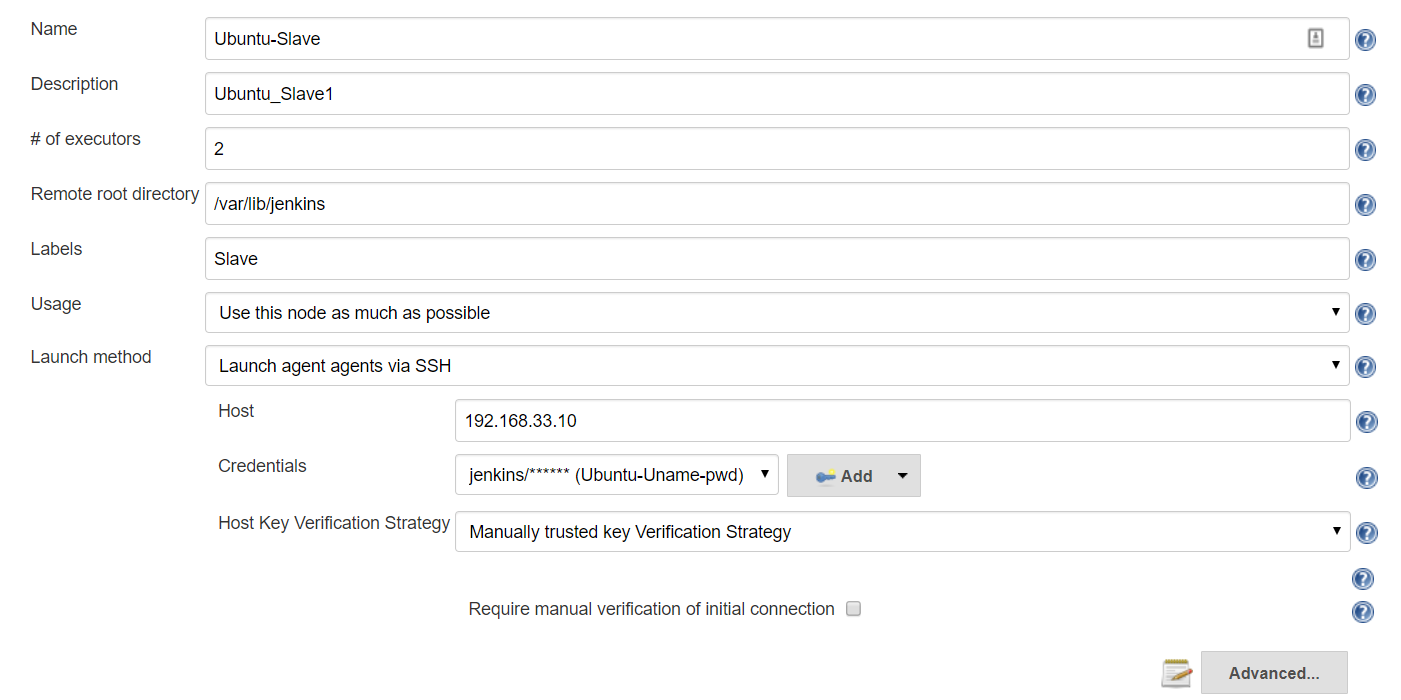Open the Usage dropdown

[x=776, y=313]
